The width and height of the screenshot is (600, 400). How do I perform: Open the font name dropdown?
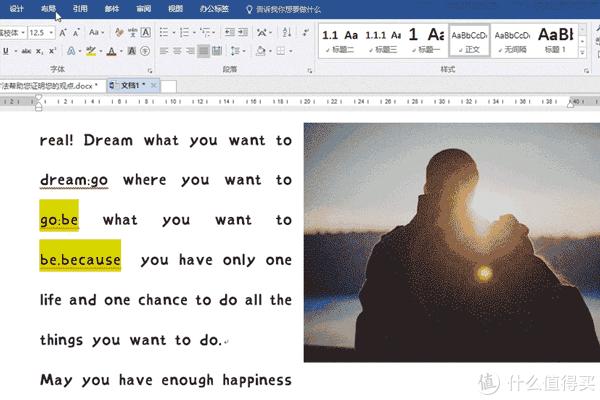(x=23, y=33)
